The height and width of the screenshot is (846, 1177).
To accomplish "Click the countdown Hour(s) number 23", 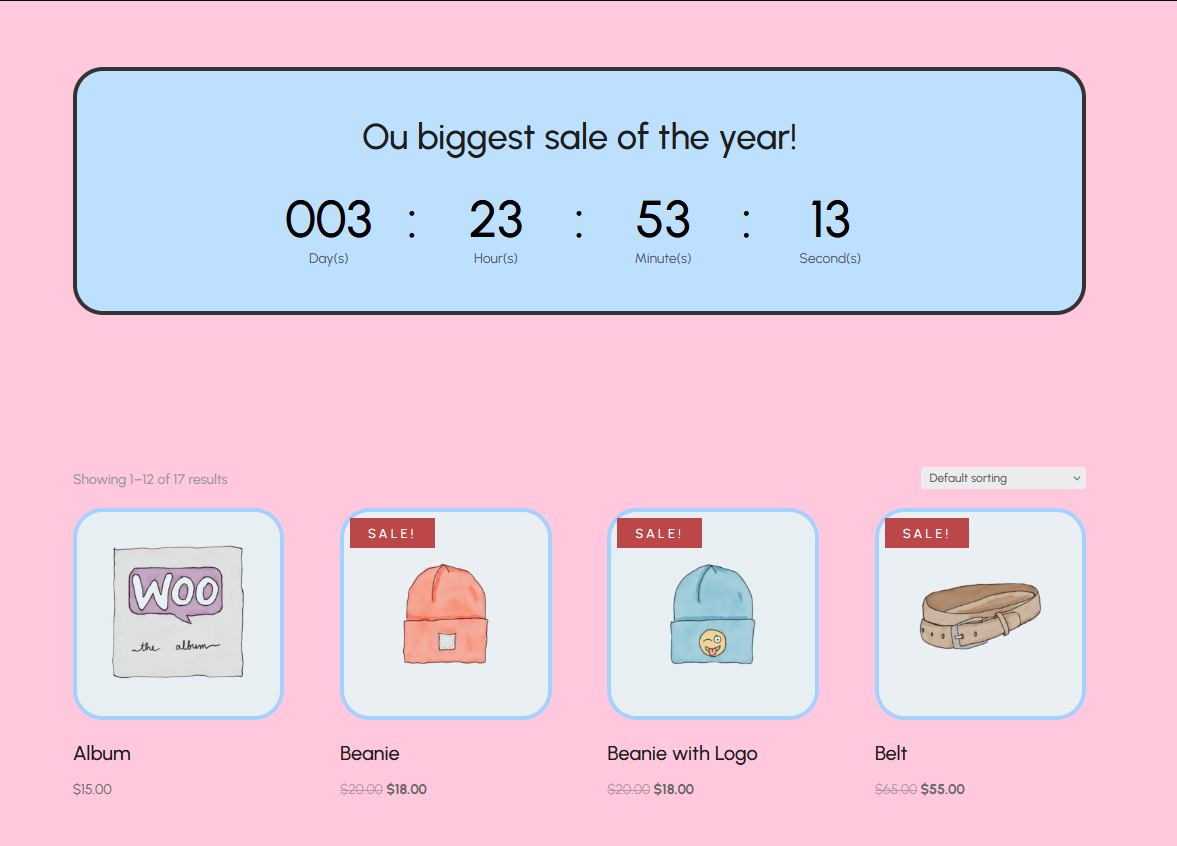I will tap(495, 220).
